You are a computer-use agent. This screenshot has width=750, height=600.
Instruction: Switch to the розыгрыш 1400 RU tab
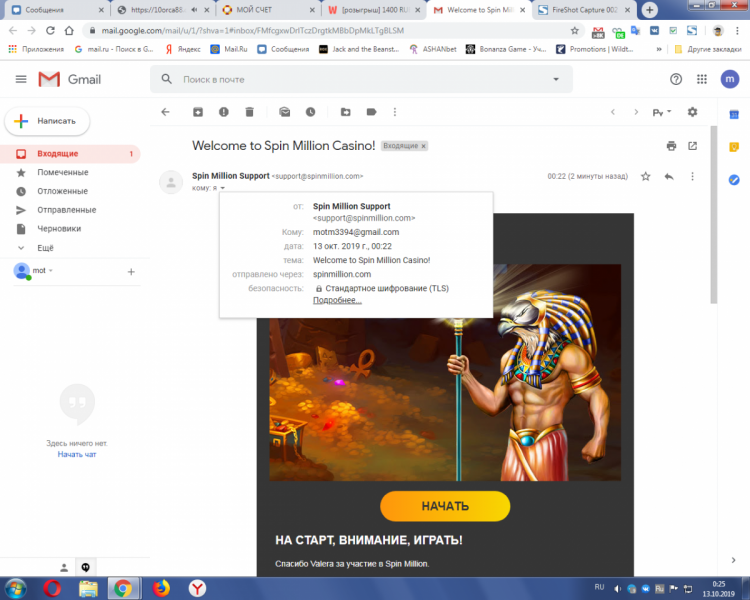click(x=375, y=10)
